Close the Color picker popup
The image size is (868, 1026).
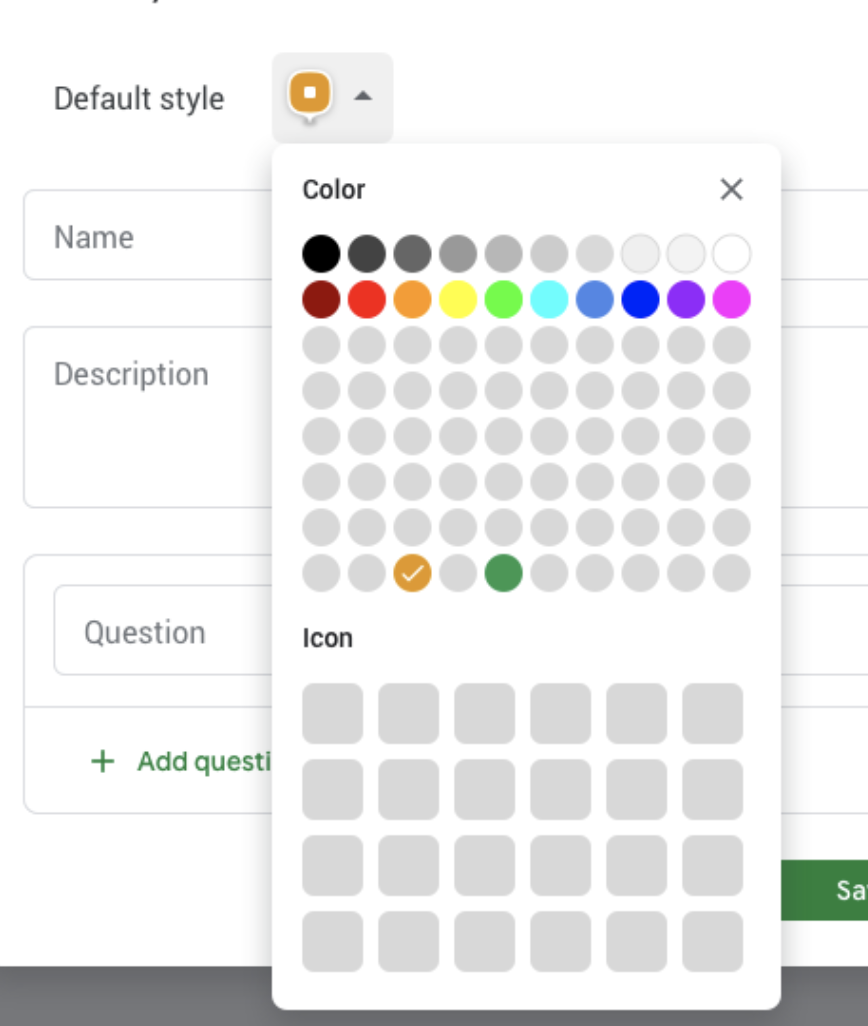coord(731,190)
